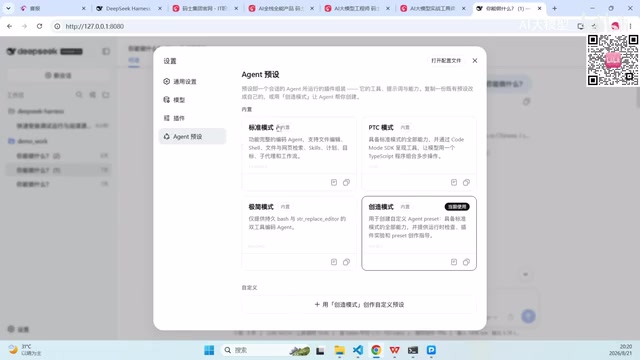The height and width of the screenshot is (360, 640).
Task: Open WPS Office from taskbar
Action: point(394,350)
